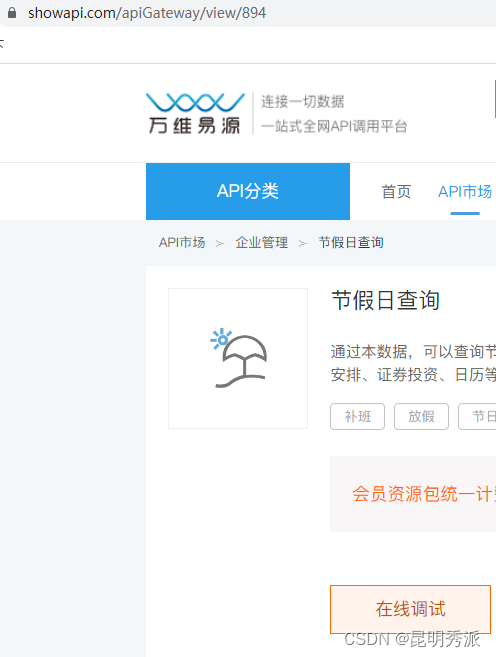Click the 万维易源 logo
496x657 pixels.
(x=195, y=114)
